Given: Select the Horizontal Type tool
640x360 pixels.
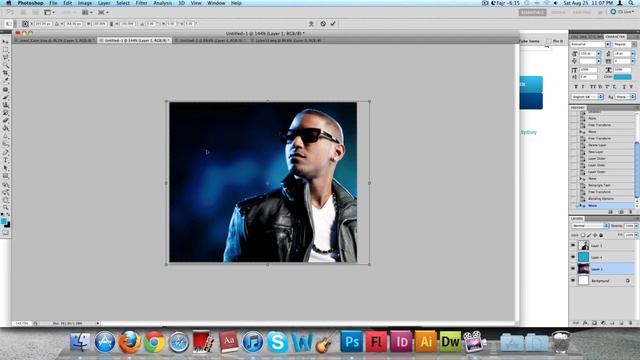Looking at the screenshot, I should click(5, 160).
